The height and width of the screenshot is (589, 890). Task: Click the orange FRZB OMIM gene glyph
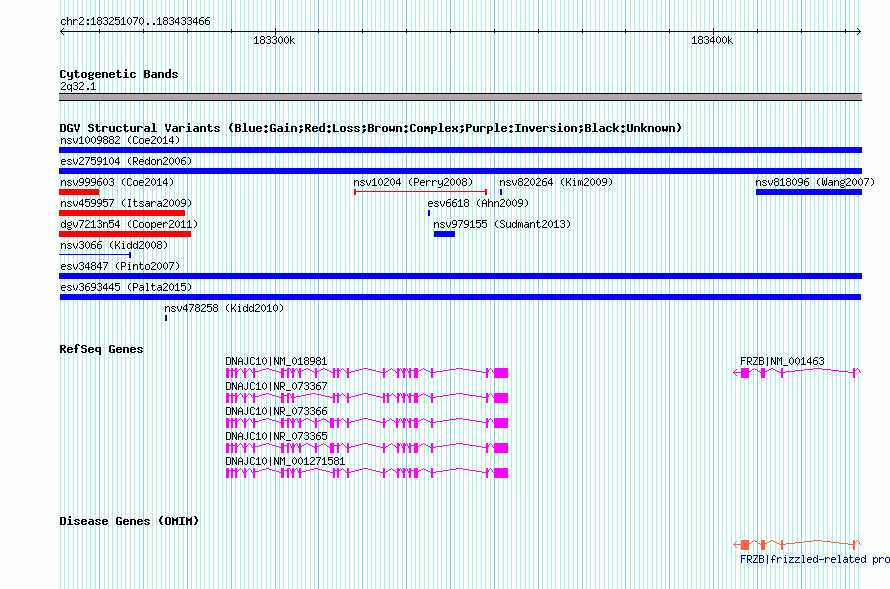click(797, 545)
